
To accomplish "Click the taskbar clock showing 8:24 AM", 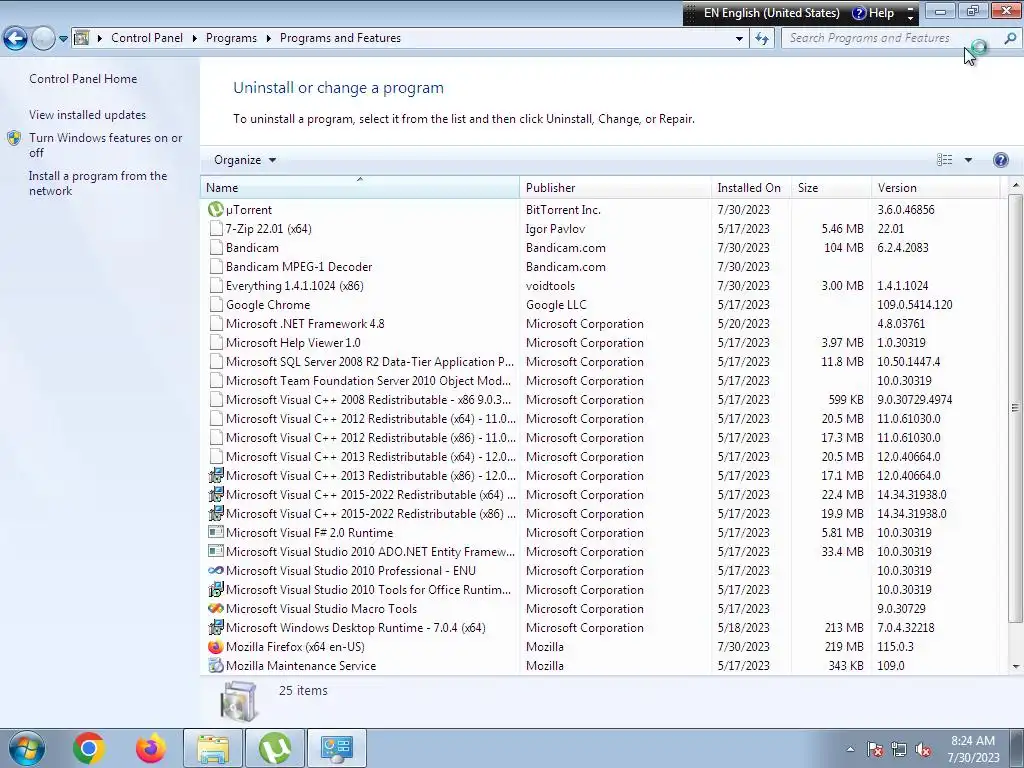I will (x=973, y=748).
